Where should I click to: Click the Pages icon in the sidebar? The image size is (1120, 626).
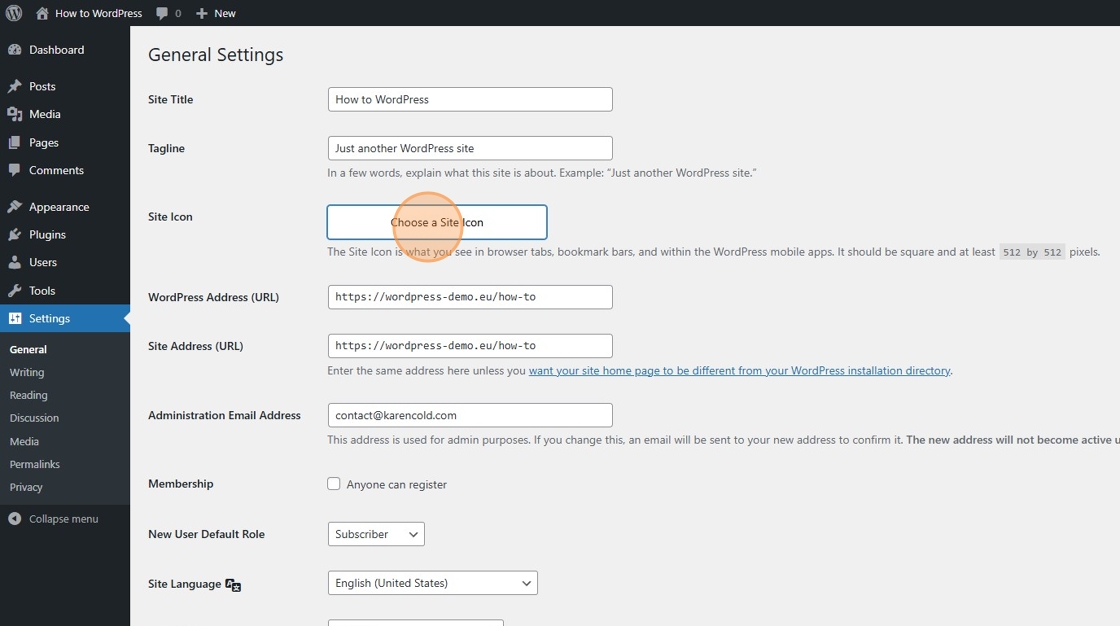click(14, 142)
